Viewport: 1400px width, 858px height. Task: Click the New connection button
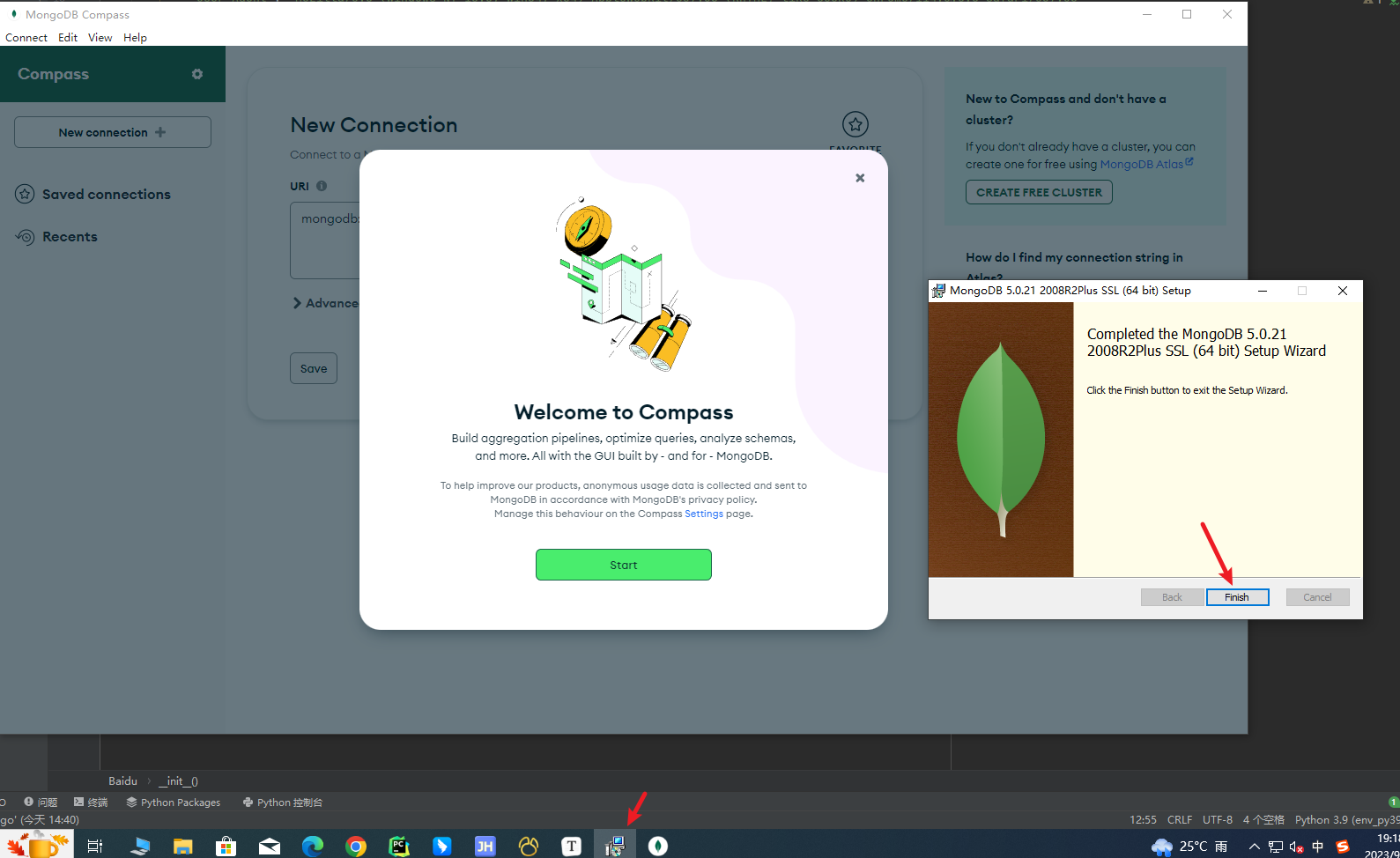pos(113,132)
